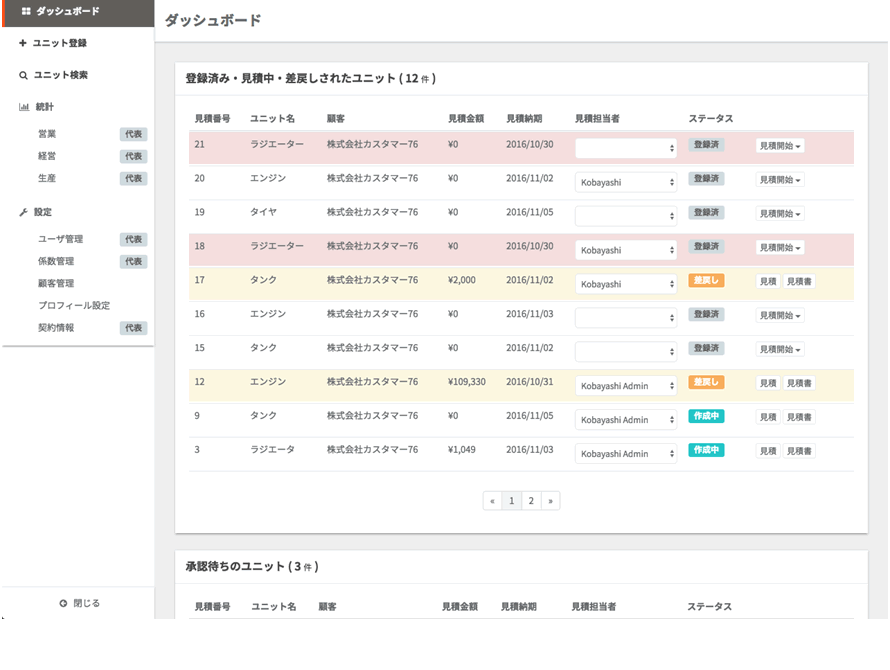This screenshot has height=670, width=890.
Task: Click 見積書 button for estimate 9
Action: point(799,417)
